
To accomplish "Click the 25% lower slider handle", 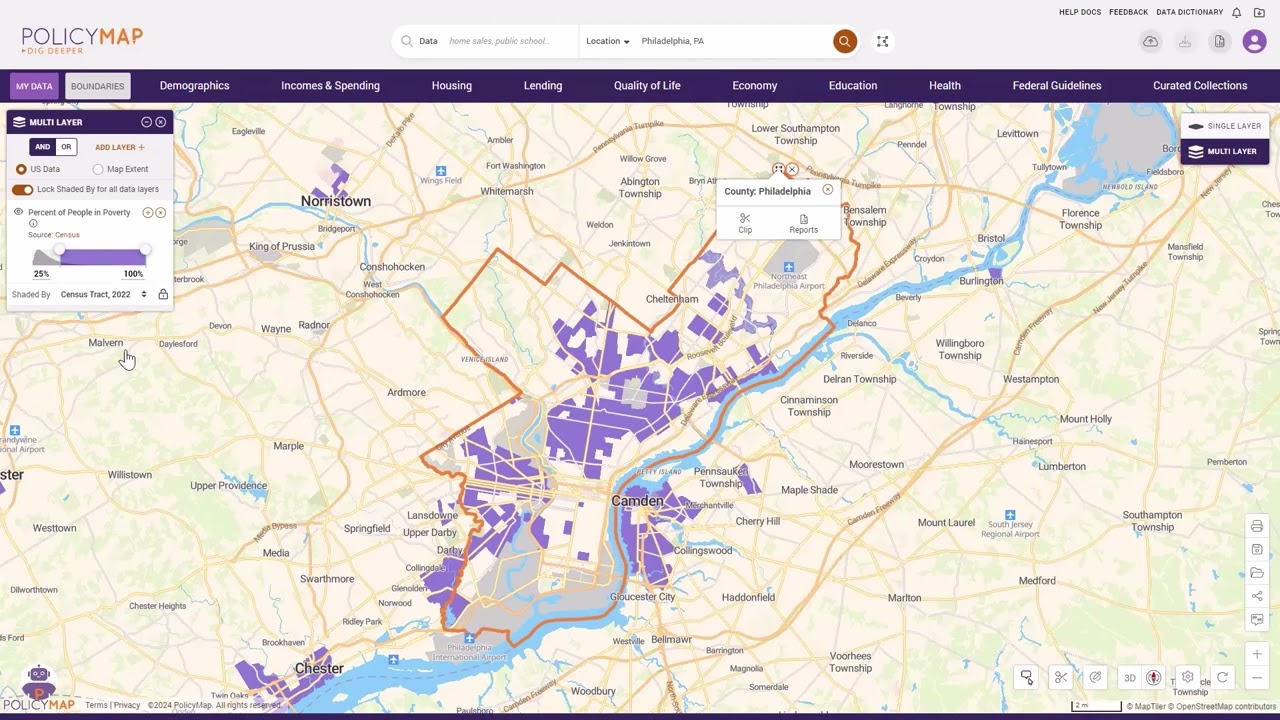I will 60,250.
